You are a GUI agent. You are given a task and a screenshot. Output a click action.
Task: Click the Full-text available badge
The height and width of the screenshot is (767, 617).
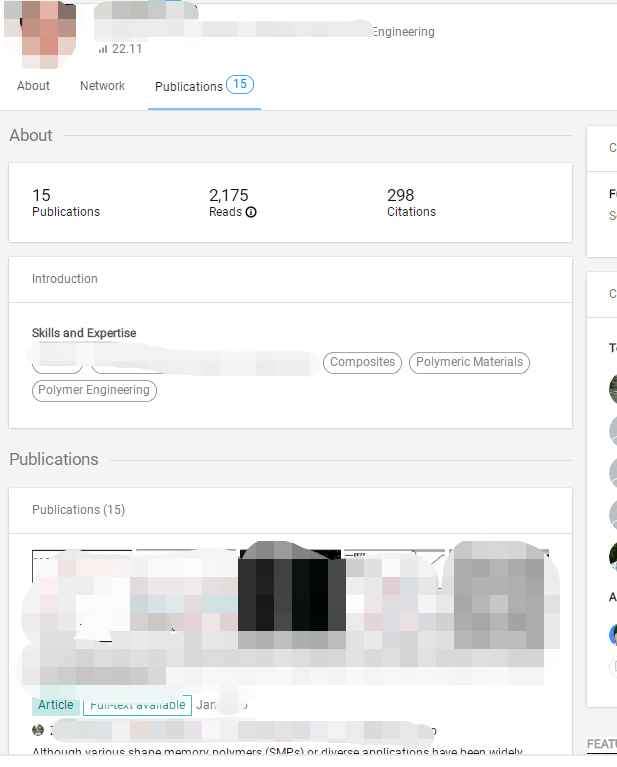(x=137, y=705)
